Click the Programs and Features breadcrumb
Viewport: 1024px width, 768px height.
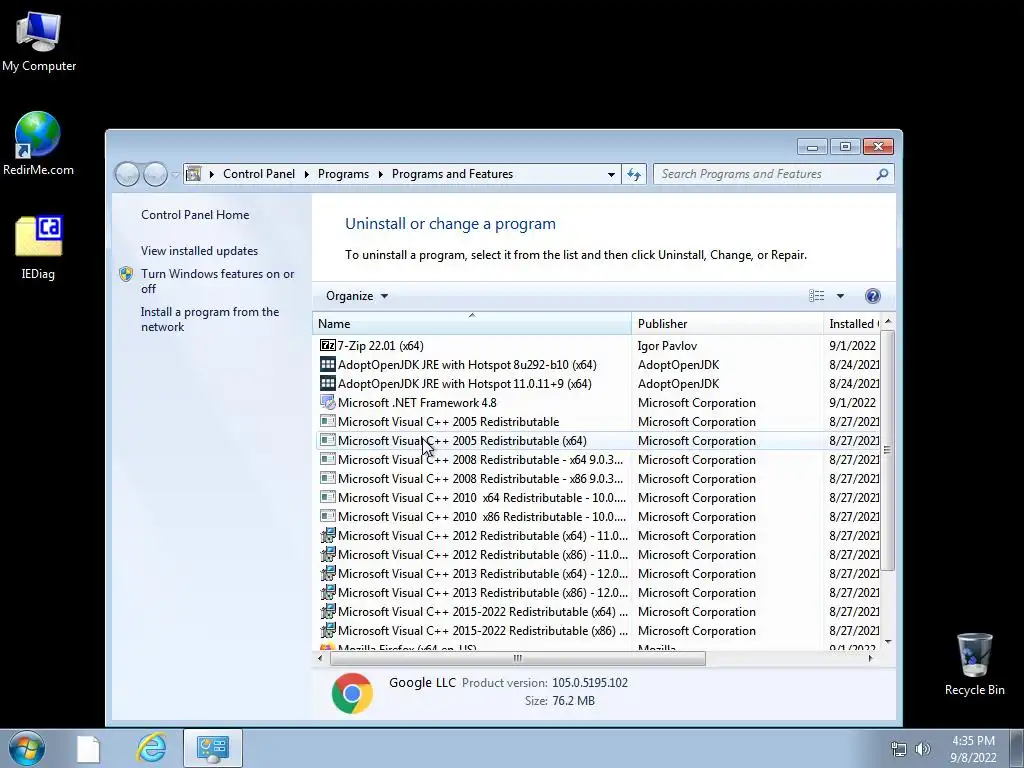pyautogui.click(x=452, y=174)
